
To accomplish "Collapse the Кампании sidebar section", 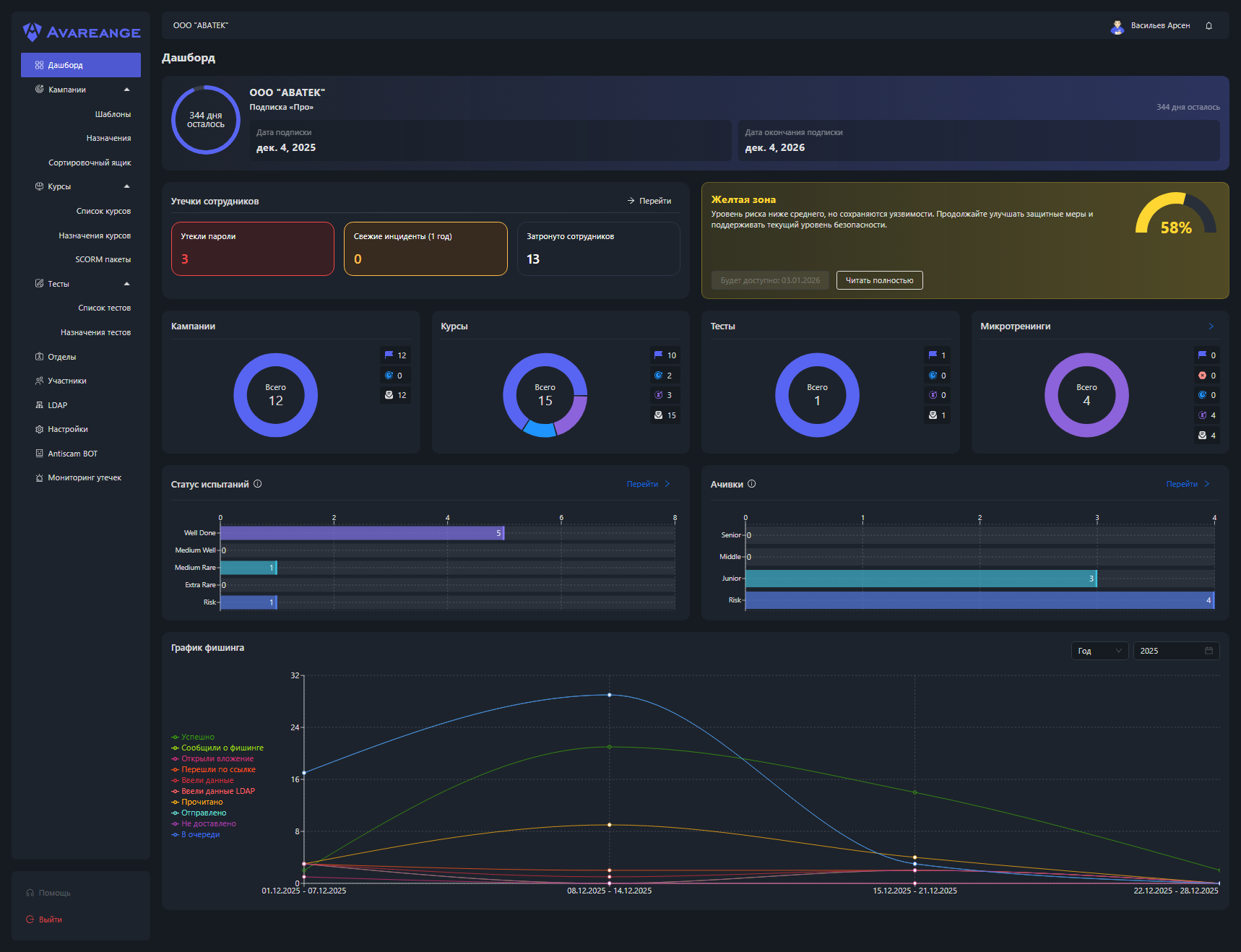I will [127, 90].
